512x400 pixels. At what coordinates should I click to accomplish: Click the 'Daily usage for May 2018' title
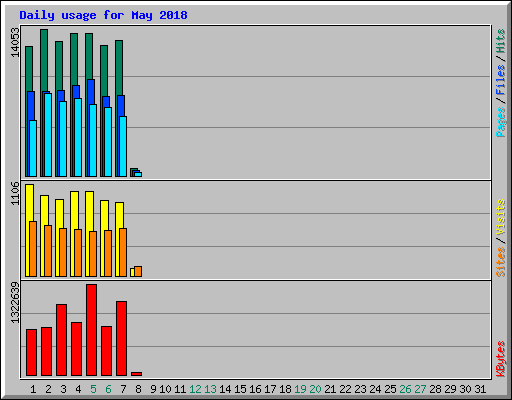point(103,15)
